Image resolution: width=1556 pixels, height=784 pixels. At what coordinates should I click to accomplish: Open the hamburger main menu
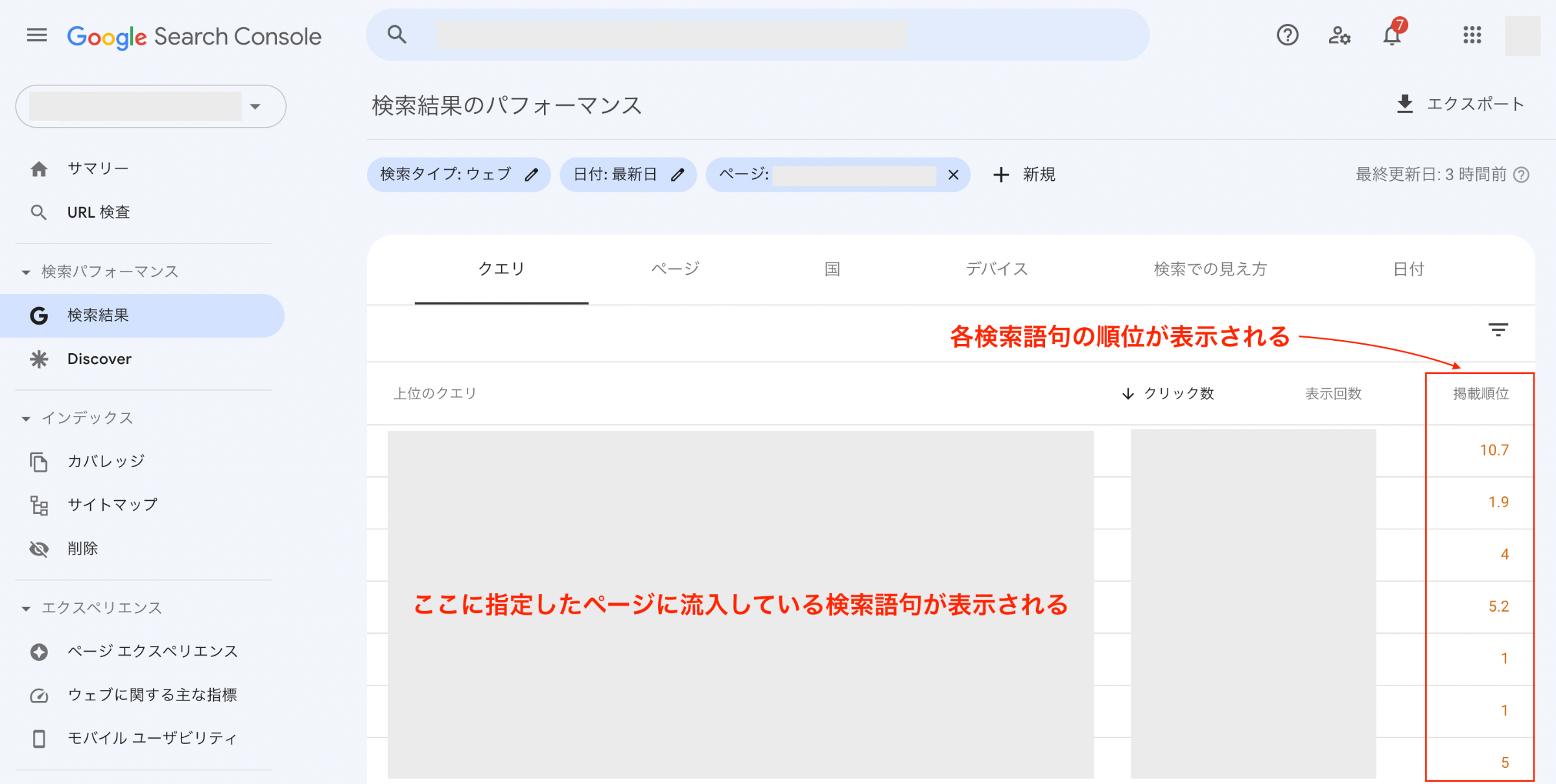pyautogui.click(x=37, y=35)
